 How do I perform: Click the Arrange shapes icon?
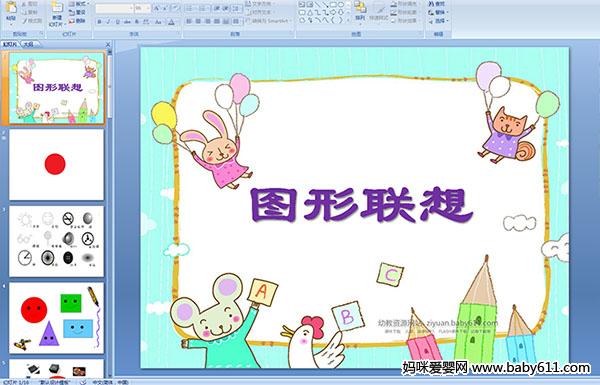click(x=360, y=8)
